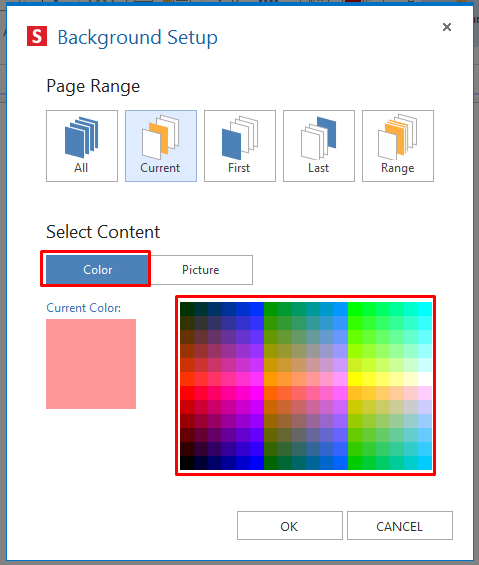Choose the Current page range icon

[x=161, y=146]
